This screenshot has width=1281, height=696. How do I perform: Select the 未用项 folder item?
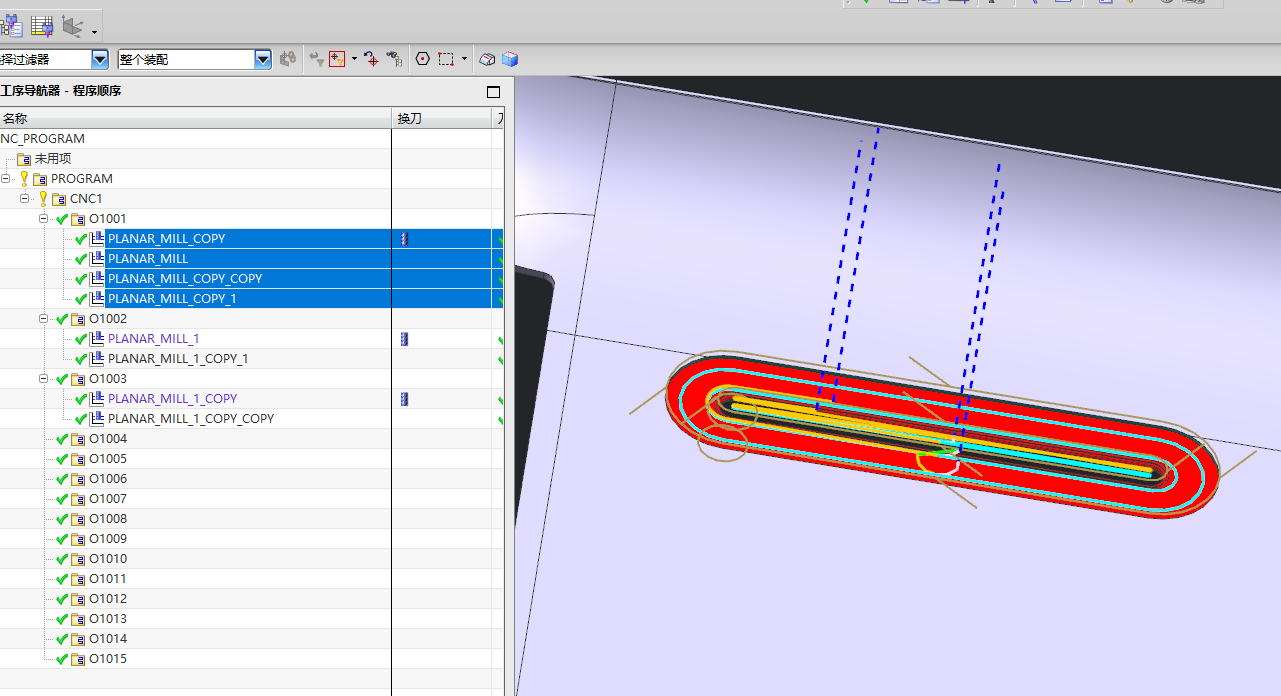pos(53,159)
